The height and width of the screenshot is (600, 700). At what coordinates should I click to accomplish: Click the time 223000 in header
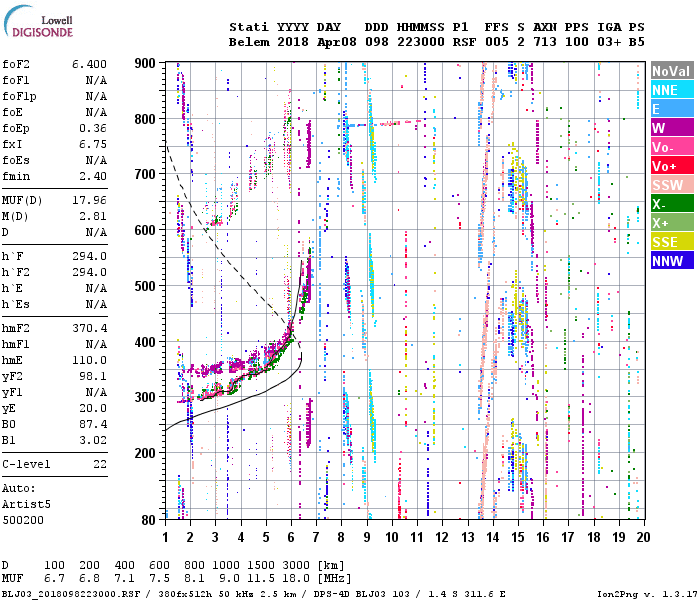click(421, 42)
